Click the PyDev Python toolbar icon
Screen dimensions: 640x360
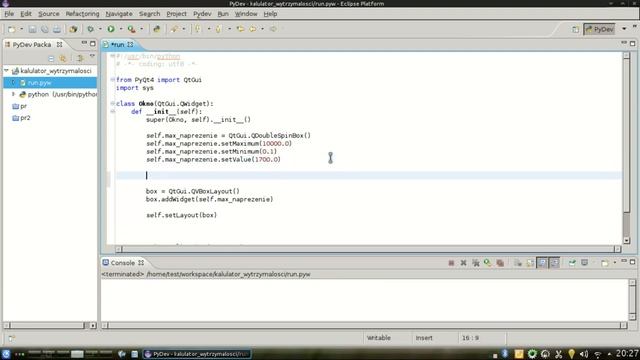tap(156, 29)
